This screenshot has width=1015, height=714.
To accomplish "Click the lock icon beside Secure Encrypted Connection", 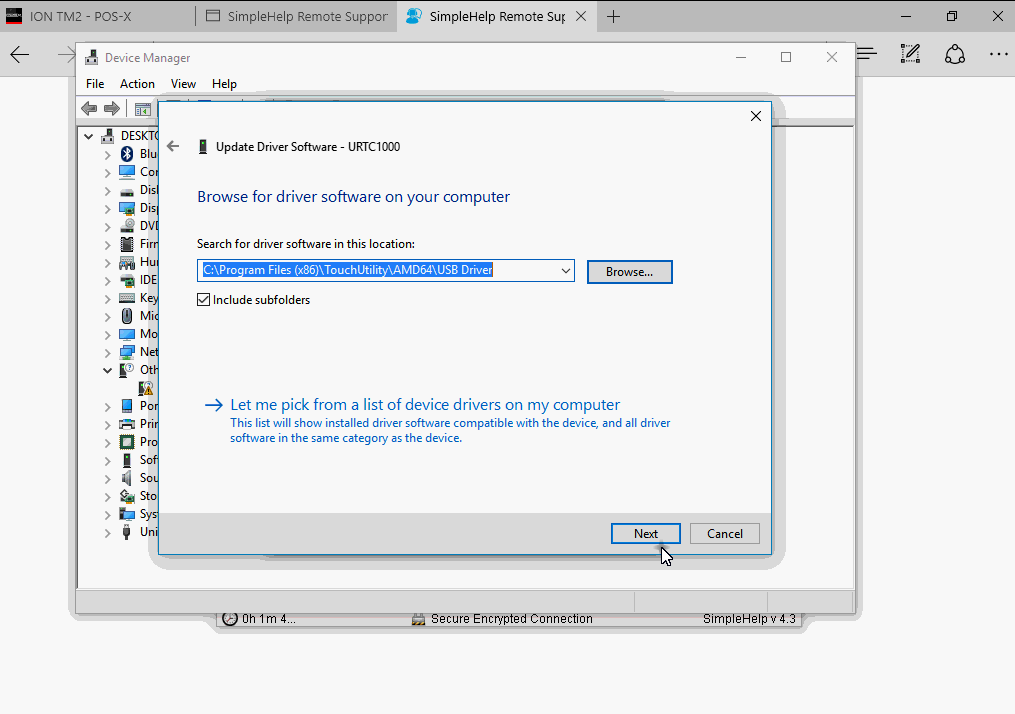I will 419,618.
